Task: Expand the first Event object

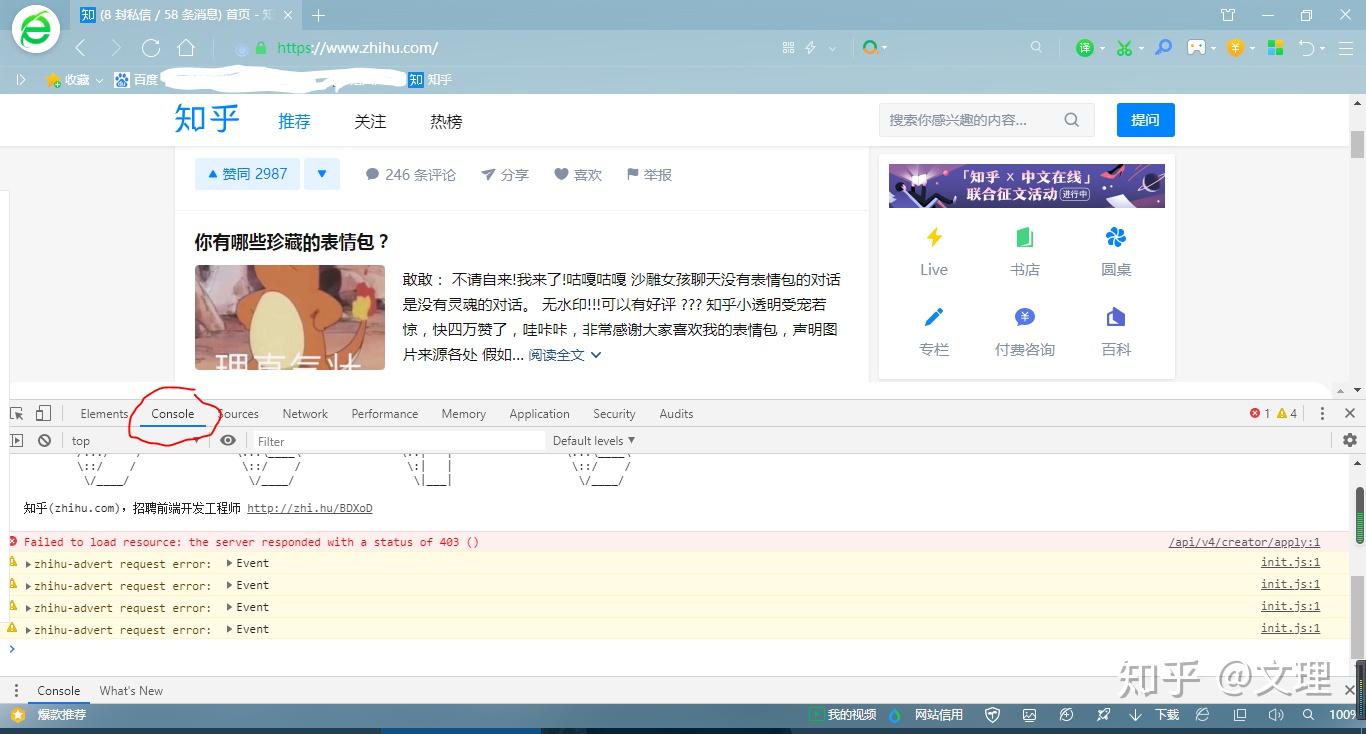Action: tap(230, 563)
